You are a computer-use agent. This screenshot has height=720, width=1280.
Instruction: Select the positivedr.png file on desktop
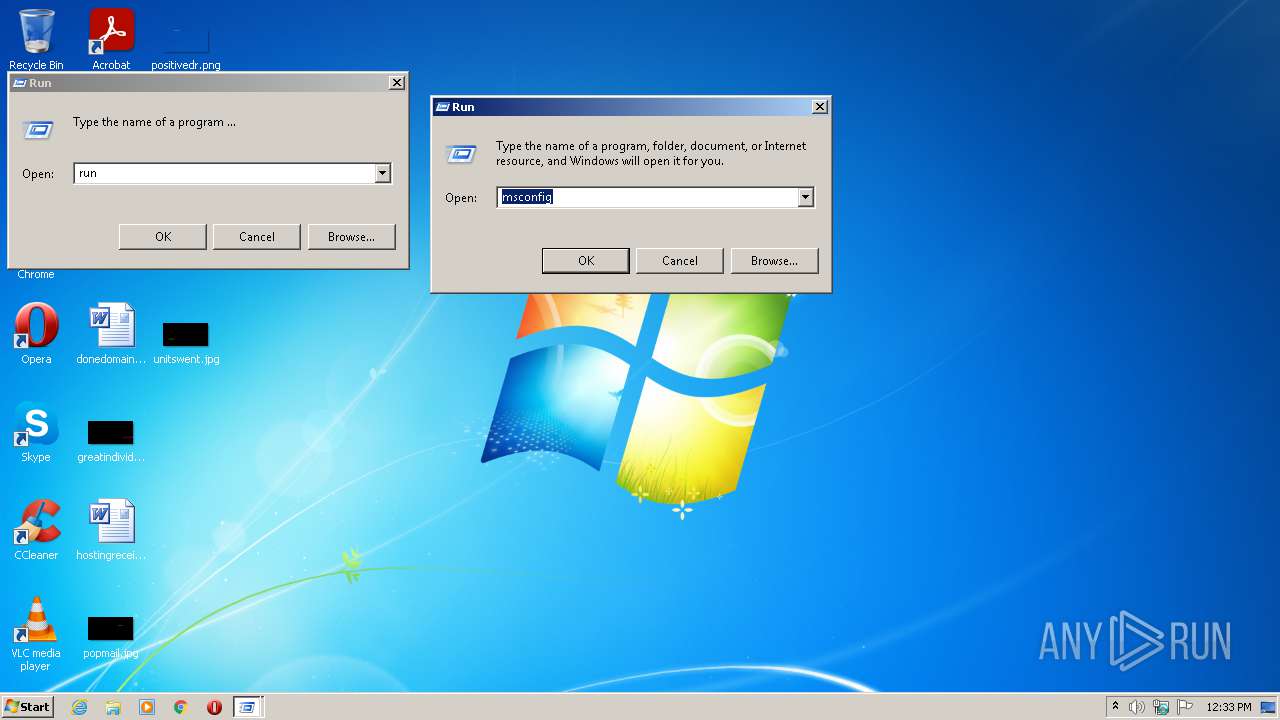pos(186,45)
